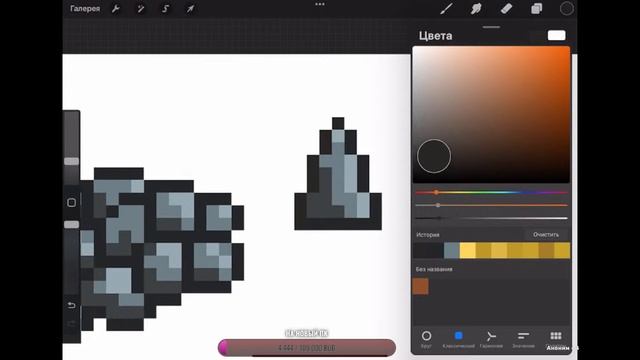The width and height of the screenshot is (640, 360).
Task: Activate the Selection S-shaped tool
Action: pos(165,9)
